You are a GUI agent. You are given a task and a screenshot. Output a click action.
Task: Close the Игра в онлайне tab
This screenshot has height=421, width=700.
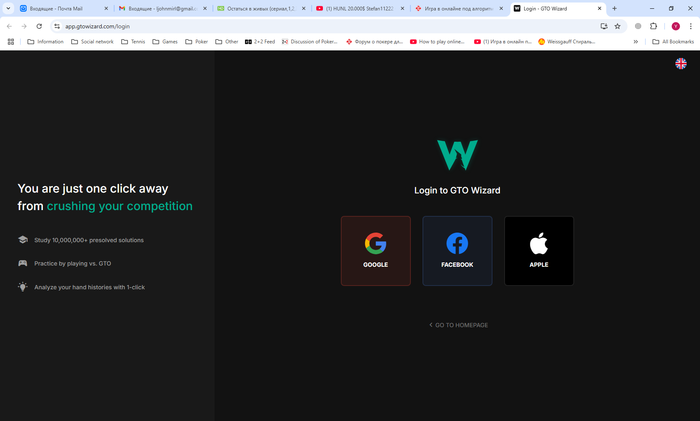pyautogui.click(x=501, y=8)
